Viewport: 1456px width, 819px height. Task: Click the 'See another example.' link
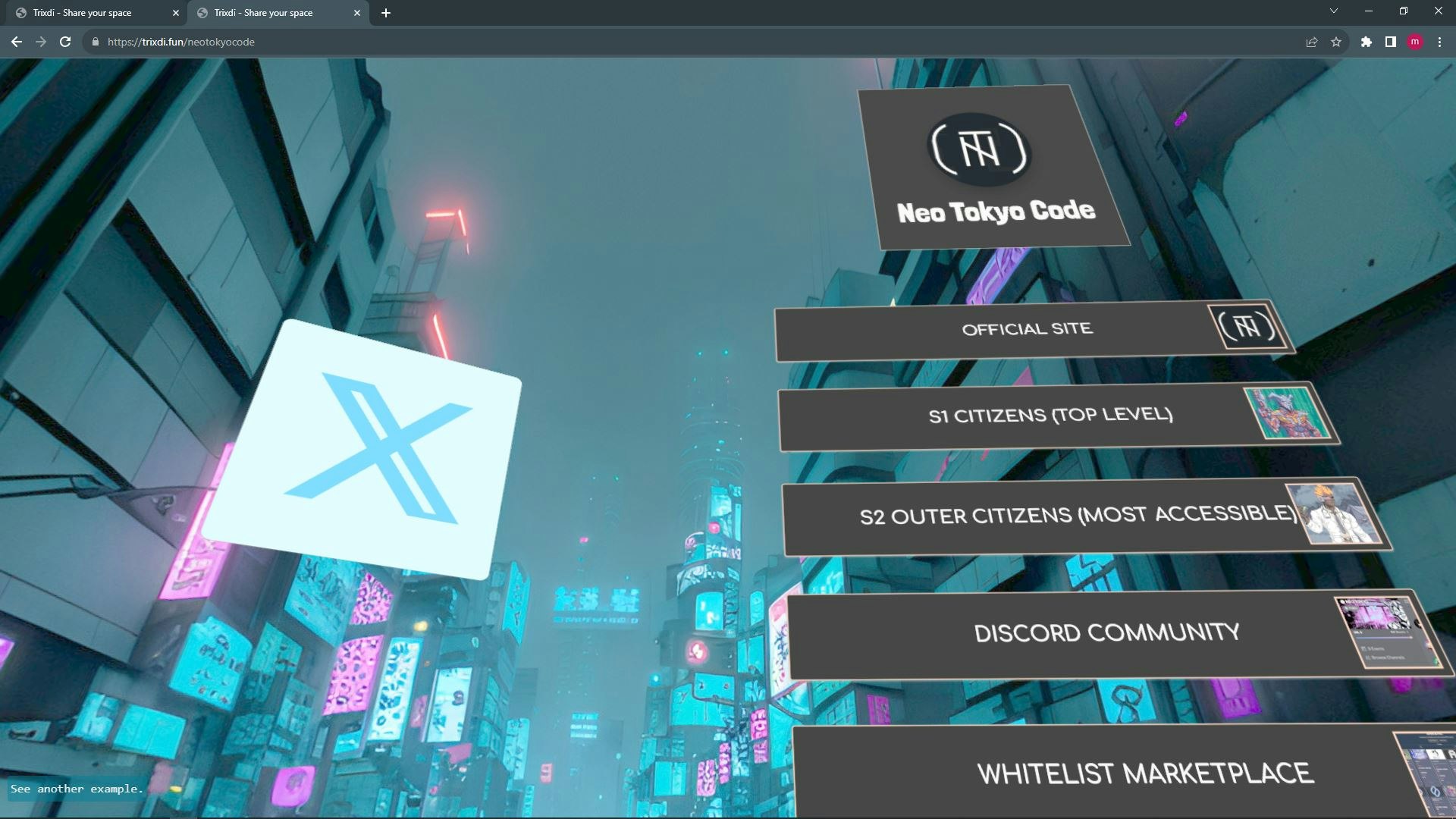(x=77, y=789)
